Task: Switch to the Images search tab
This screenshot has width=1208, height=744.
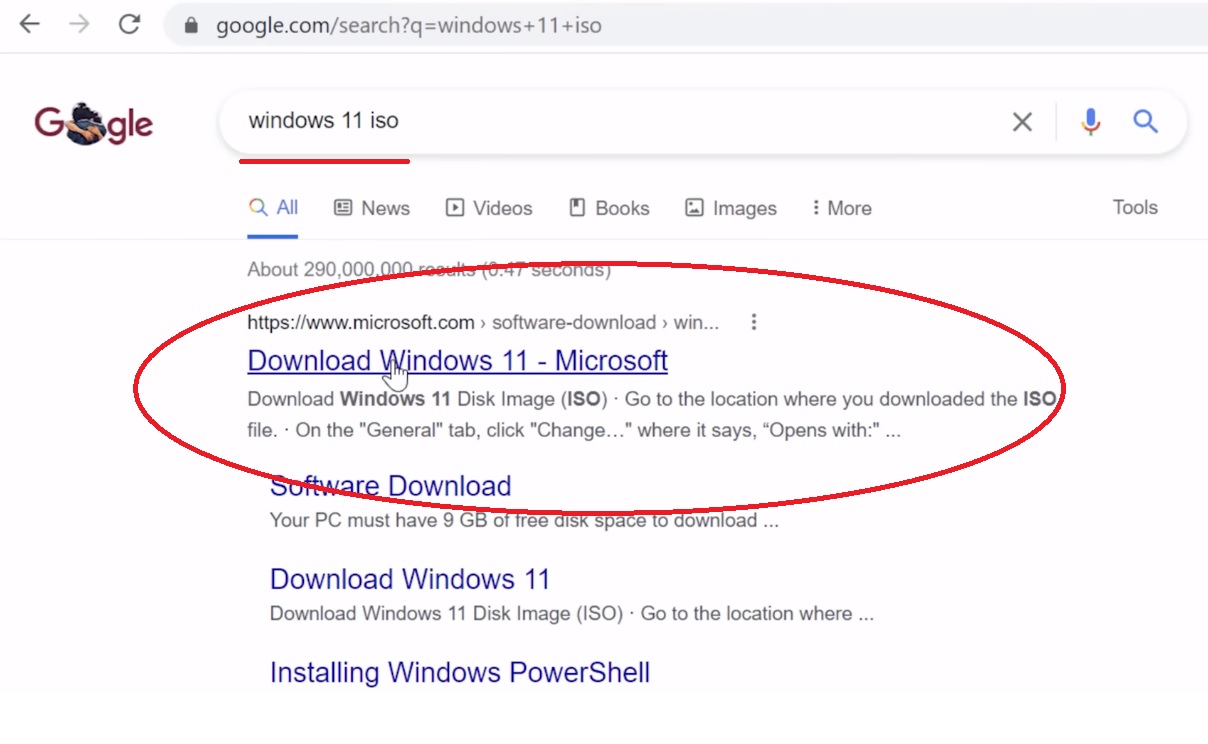Action: tap(731, 207)
